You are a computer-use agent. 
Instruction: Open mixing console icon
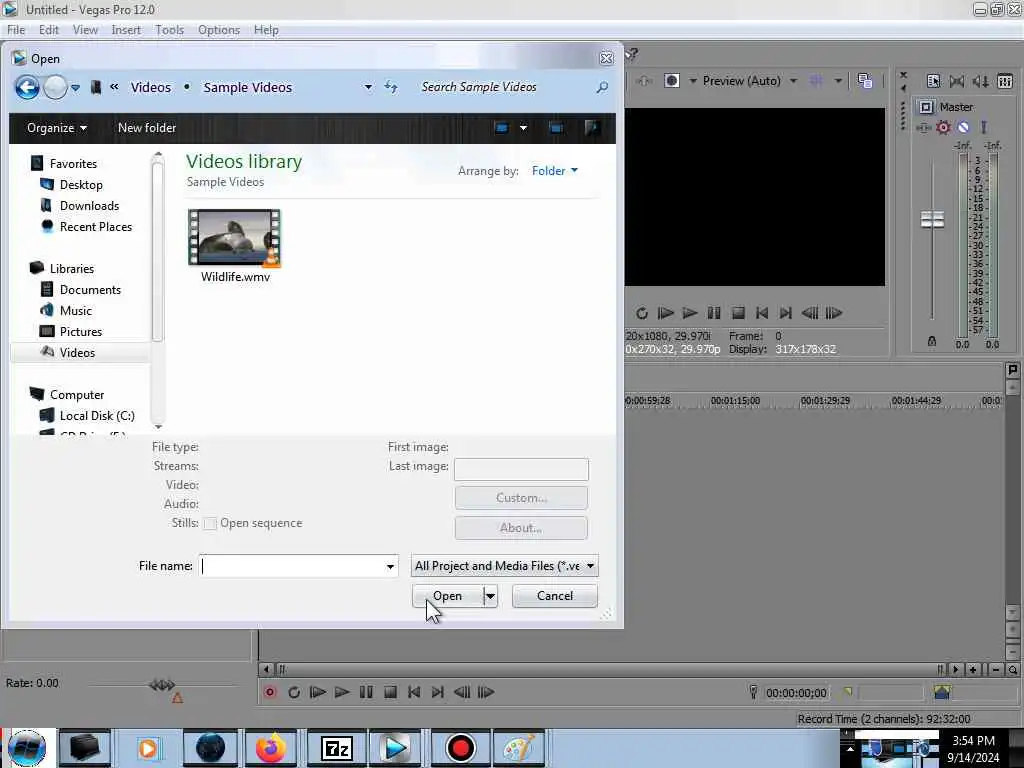pyautogui.click(x=1005, y=81)
